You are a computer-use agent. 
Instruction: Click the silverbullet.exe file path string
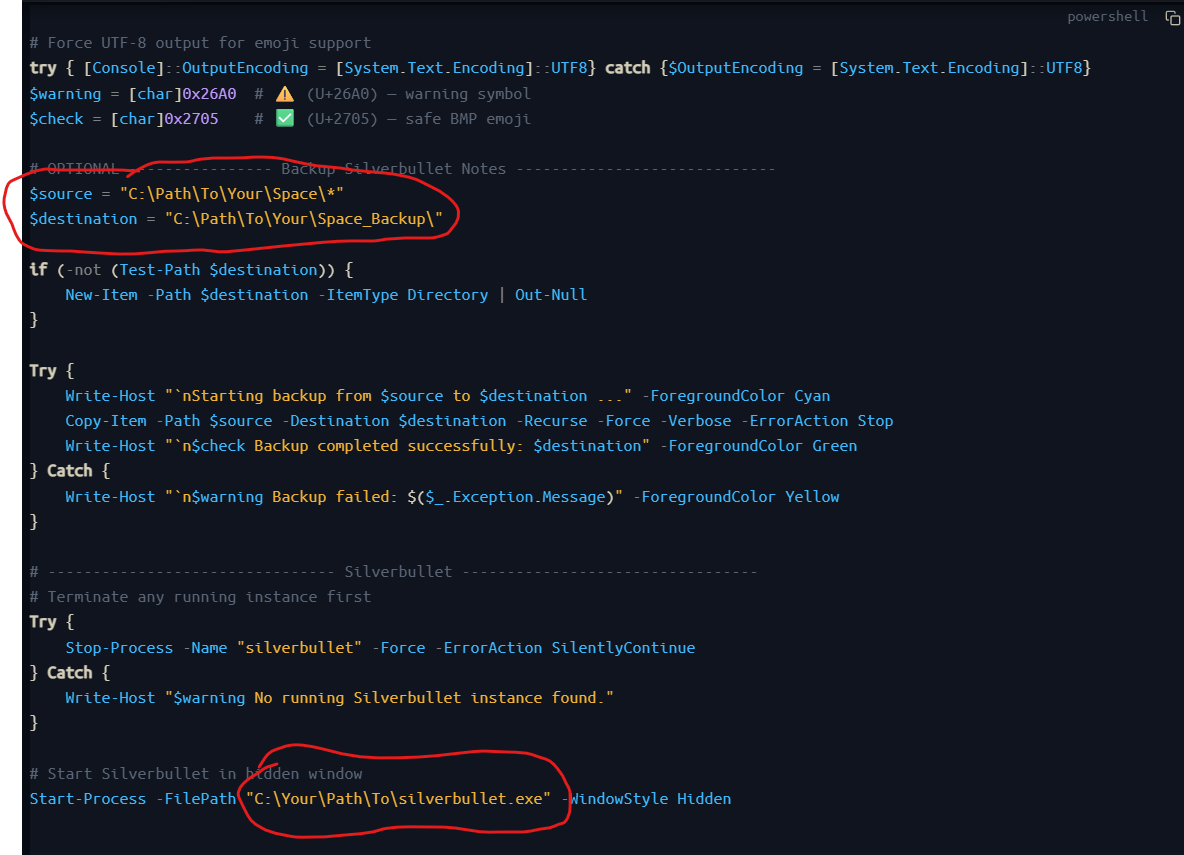click(x=399, y=799)
